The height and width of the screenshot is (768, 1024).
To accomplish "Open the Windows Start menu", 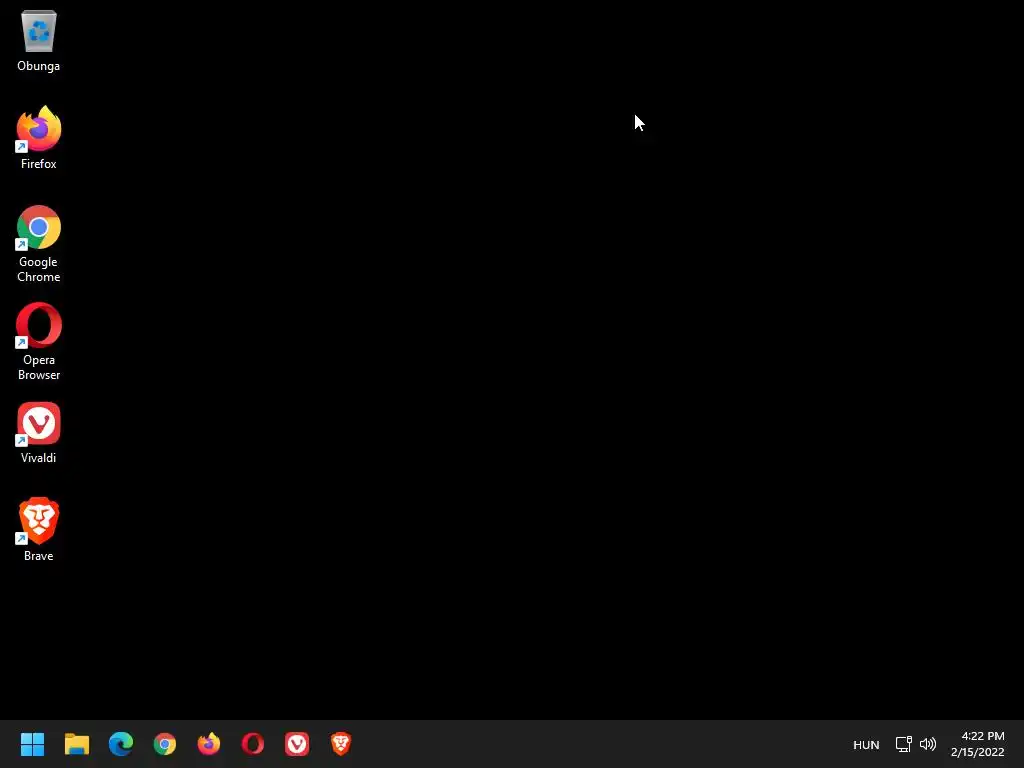I will pyautogui.click(x=33, y=744).
